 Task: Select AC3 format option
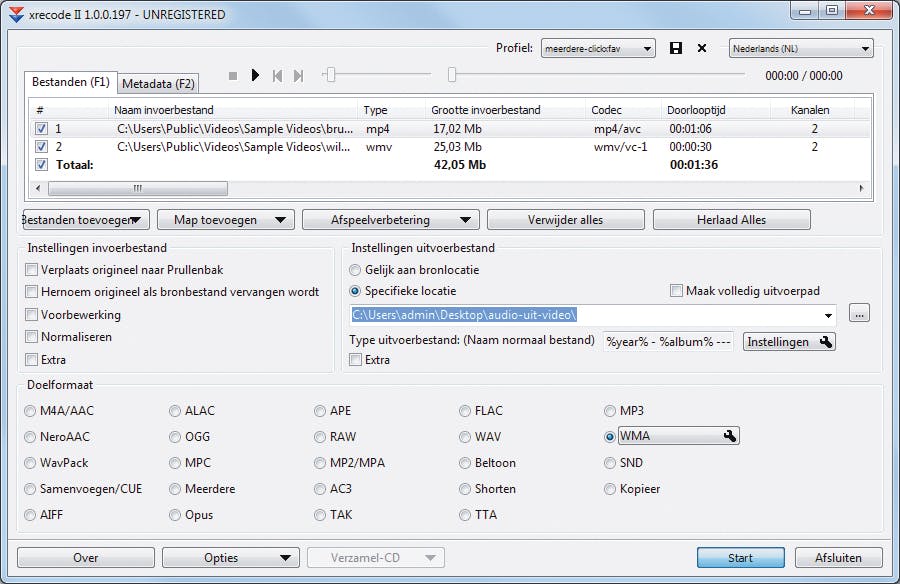point(320,489)
